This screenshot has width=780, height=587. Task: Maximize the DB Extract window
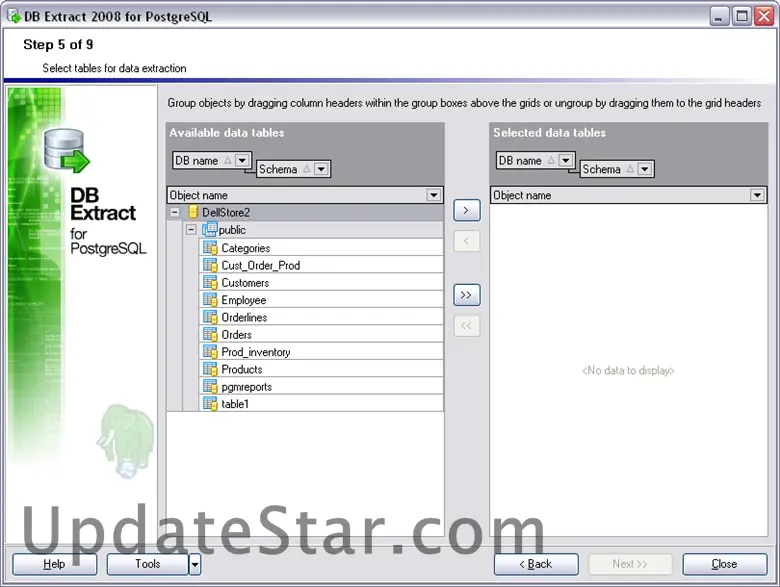pos(742,16)
